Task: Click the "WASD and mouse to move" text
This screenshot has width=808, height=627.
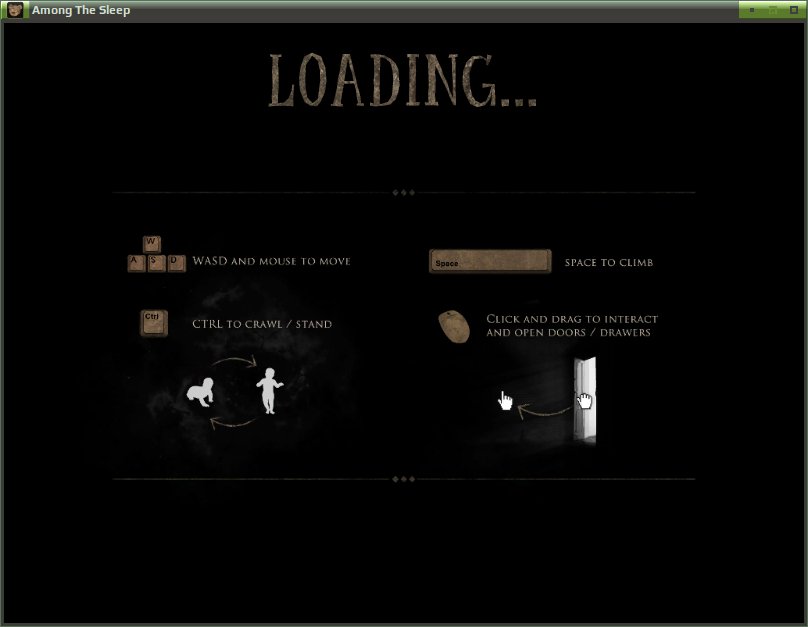Action: [271, 261]
